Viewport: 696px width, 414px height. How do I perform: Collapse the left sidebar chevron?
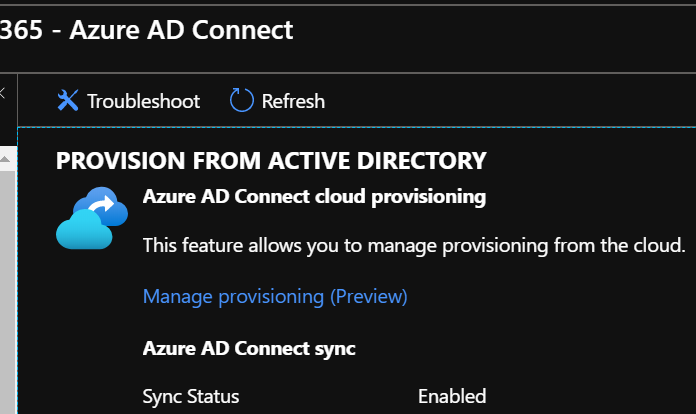click(x=2, y=93)
